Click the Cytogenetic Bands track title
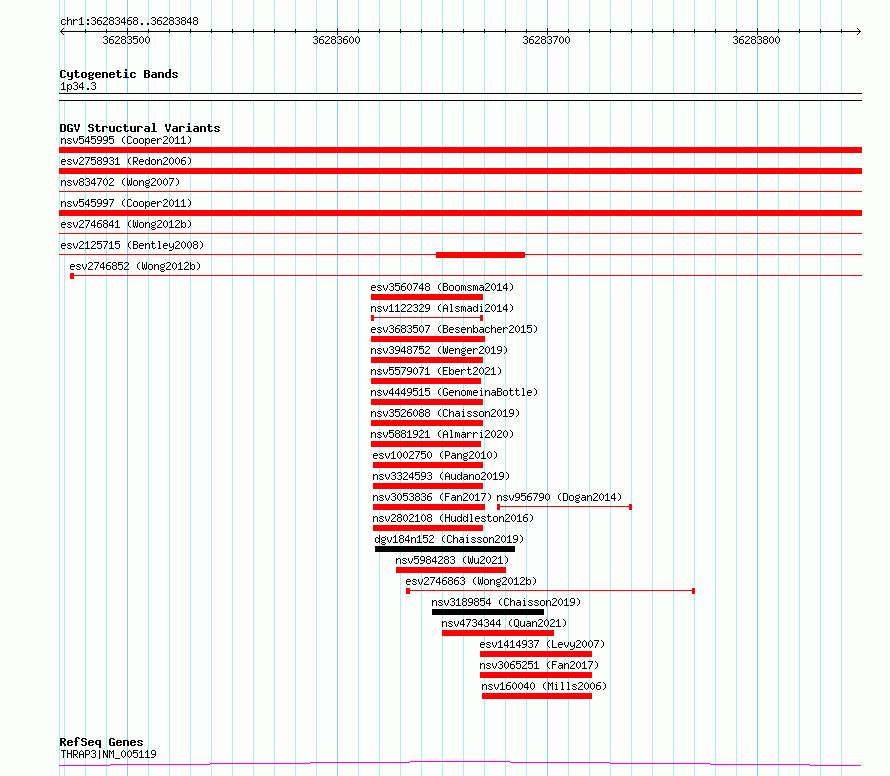 (x=119, y=74)
